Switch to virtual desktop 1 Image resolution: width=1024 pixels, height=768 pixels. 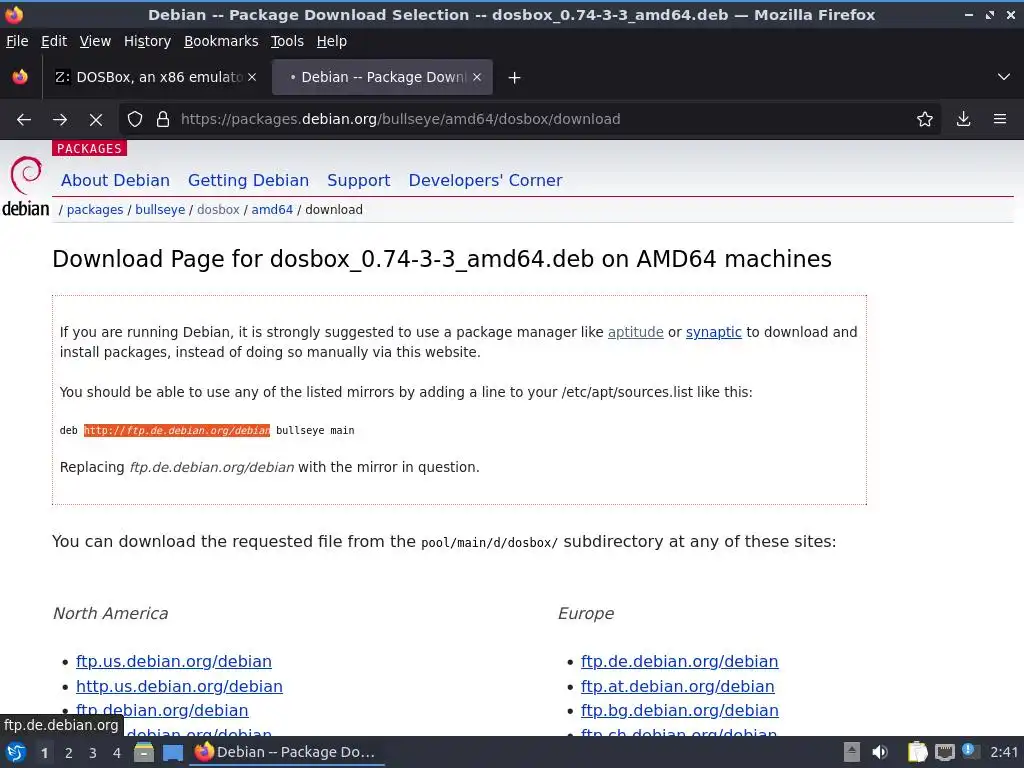pyautogui.click(x=44, y=753)
